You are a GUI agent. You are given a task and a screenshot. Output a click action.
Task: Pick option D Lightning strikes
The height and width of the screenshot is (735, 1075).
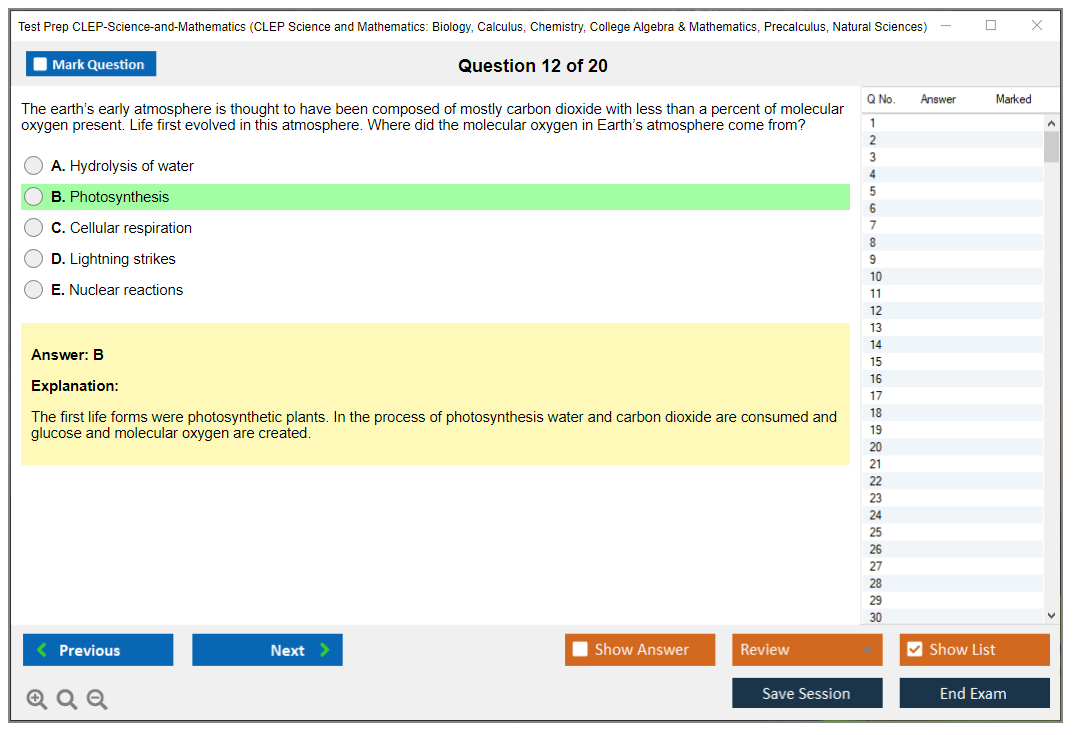(34, 259)
